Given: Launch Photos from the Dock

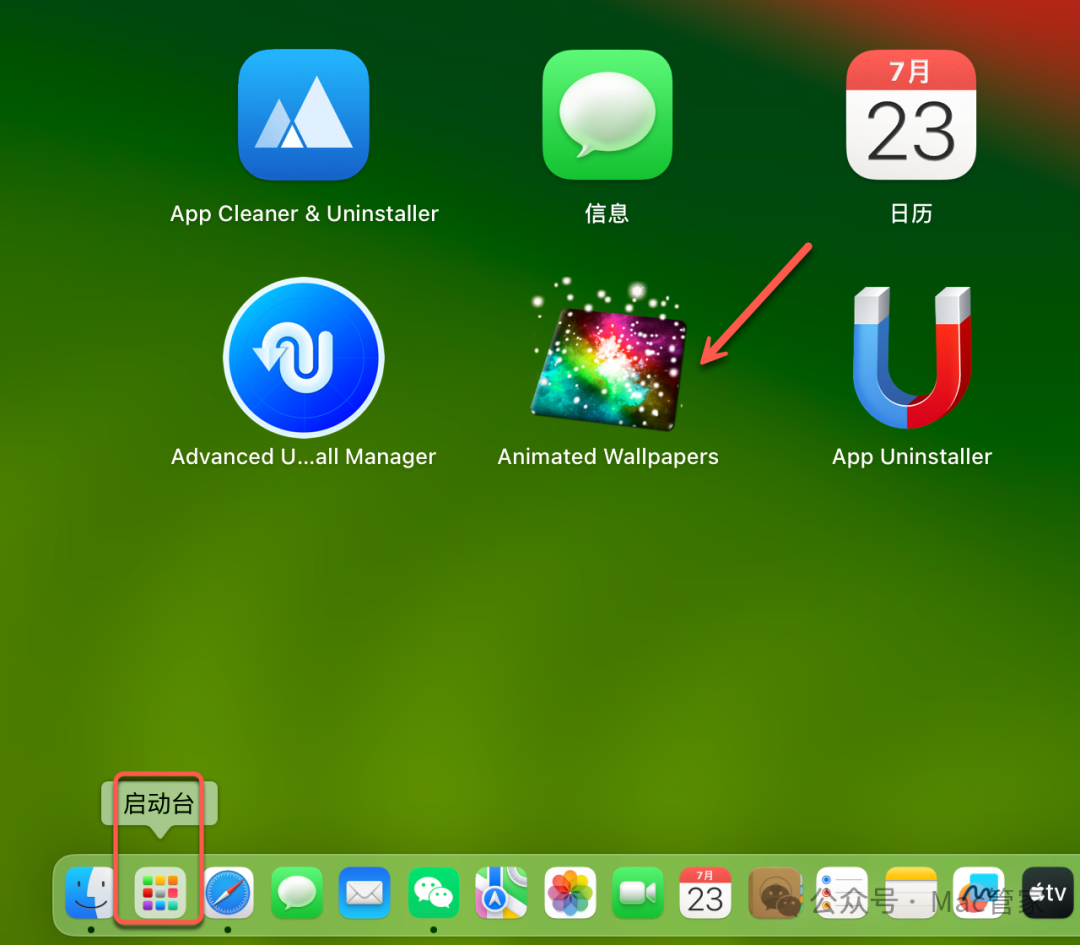Looking at the screenshot, I should click(x=570, y=893).
